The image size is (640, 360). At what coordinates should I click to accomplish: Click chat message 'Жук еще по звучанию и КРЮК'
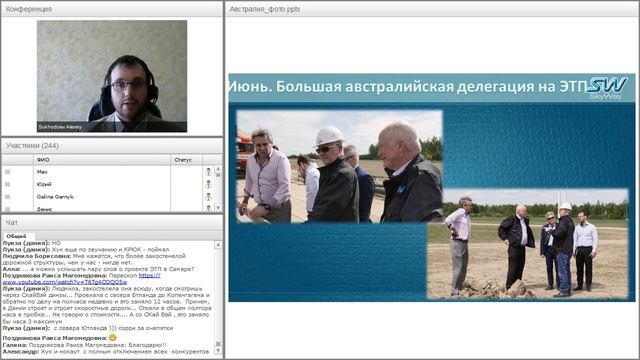point(86,249)
